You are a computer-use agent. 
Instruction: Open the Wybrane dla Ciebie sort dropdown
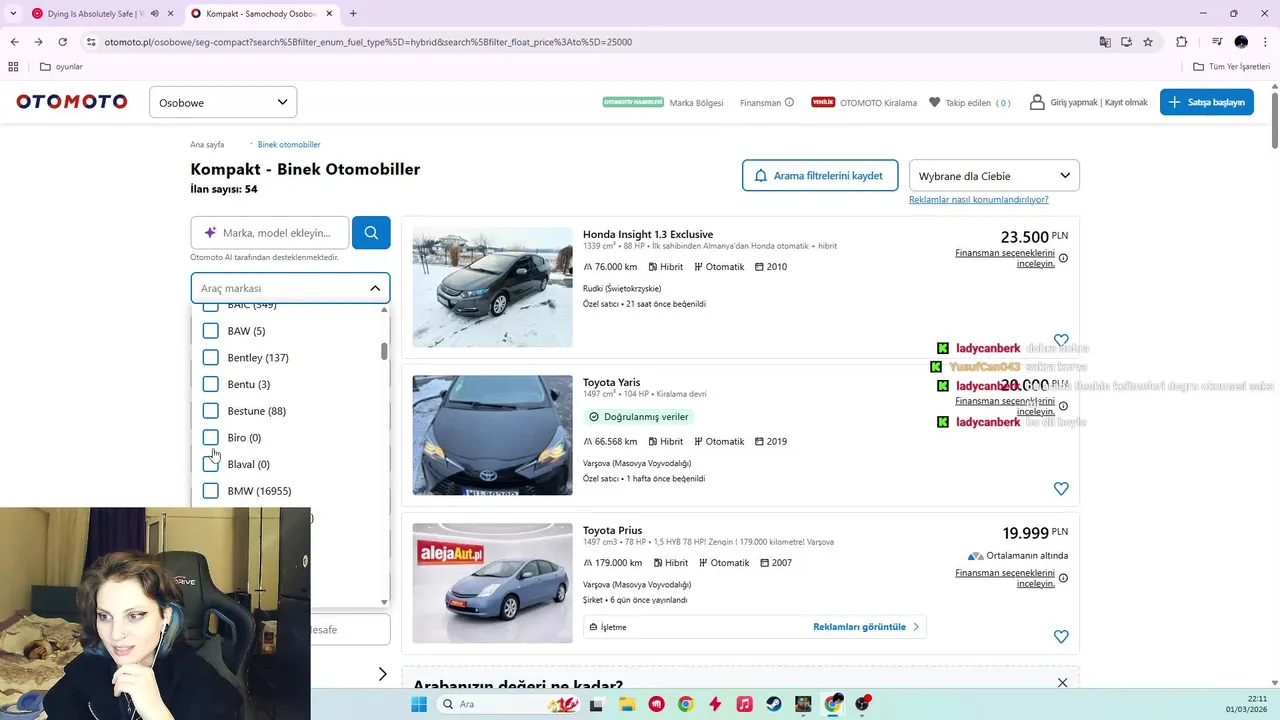994,175
